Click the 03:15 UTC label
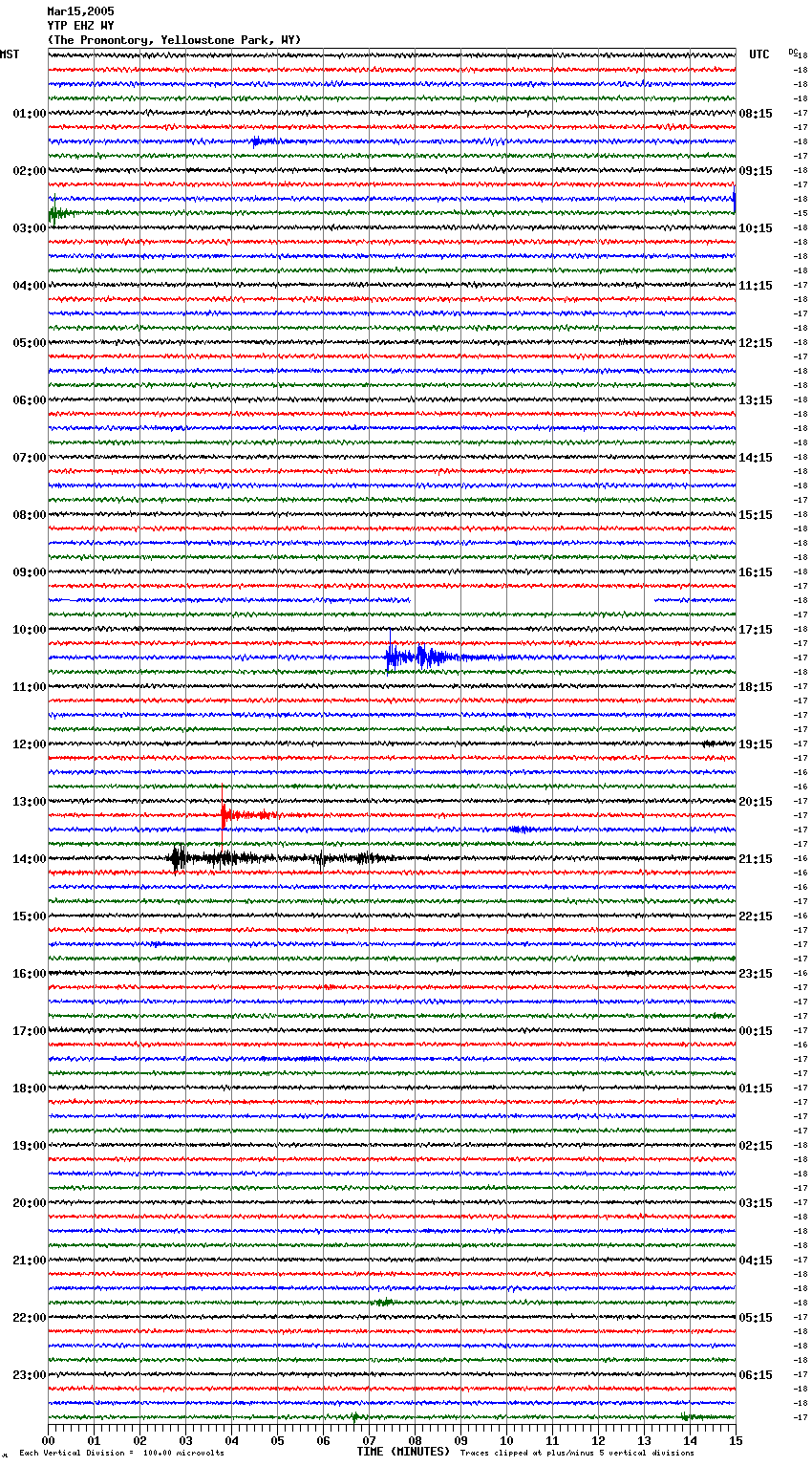 point(756,1203)
